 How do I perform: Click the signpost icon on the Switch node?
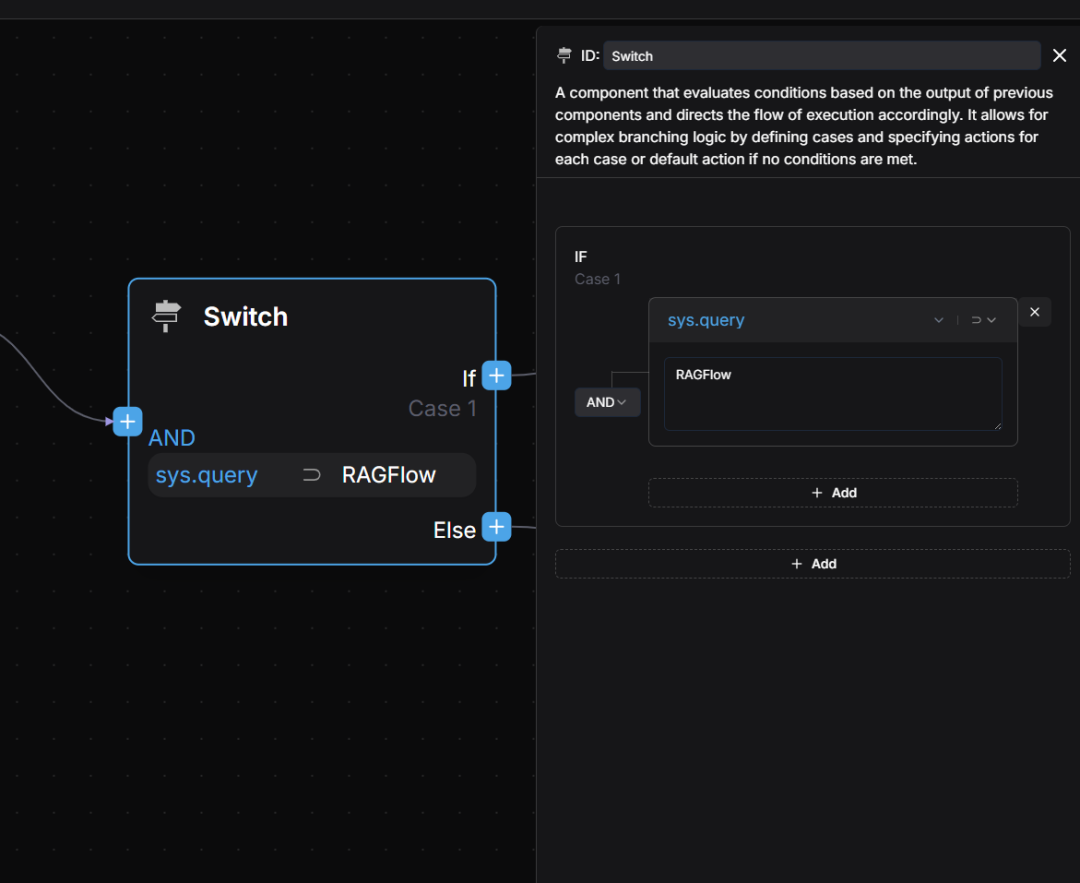pos(166,316)
